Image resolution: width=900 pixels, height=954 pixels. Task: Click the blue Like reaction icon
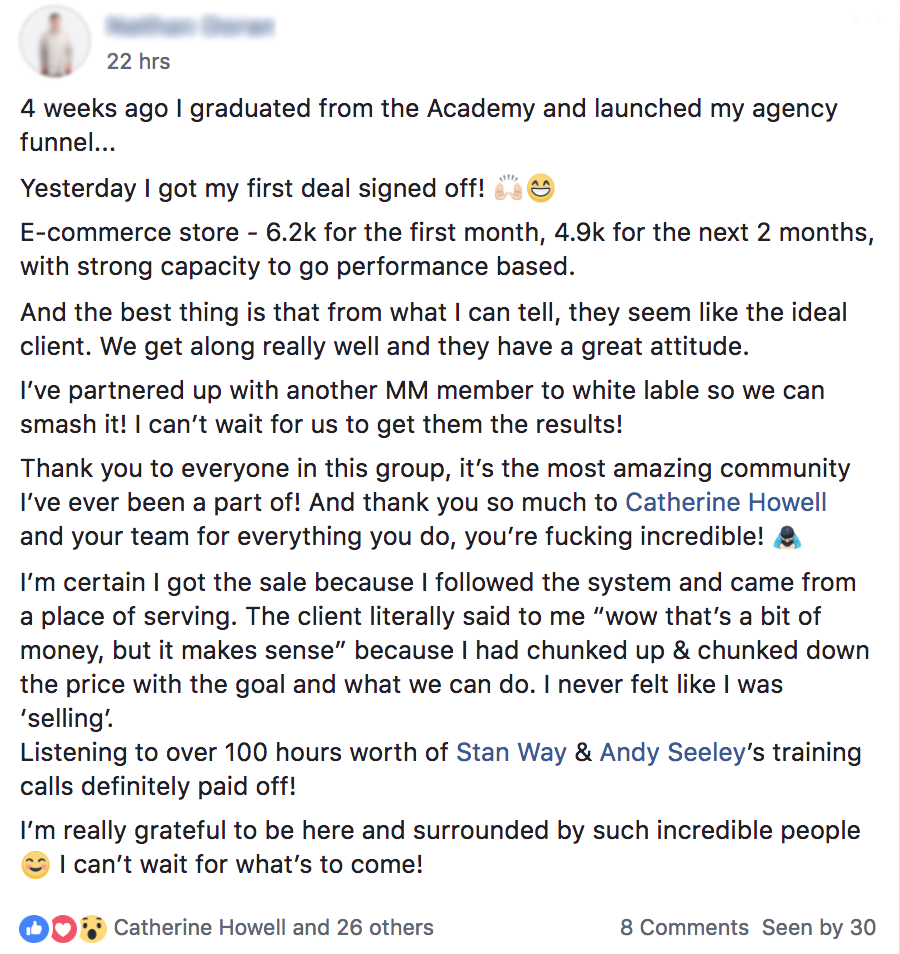tap(34, 928)
